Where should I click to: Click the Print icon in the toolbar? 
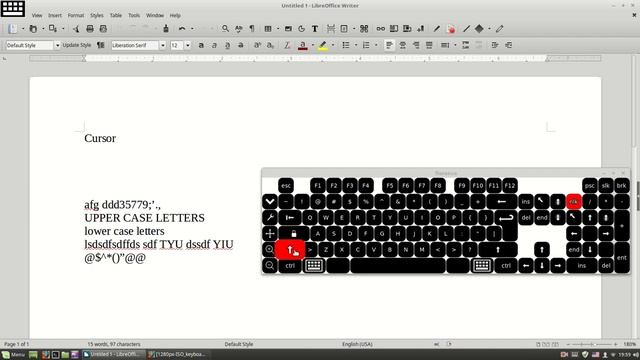tap(90, 29)
